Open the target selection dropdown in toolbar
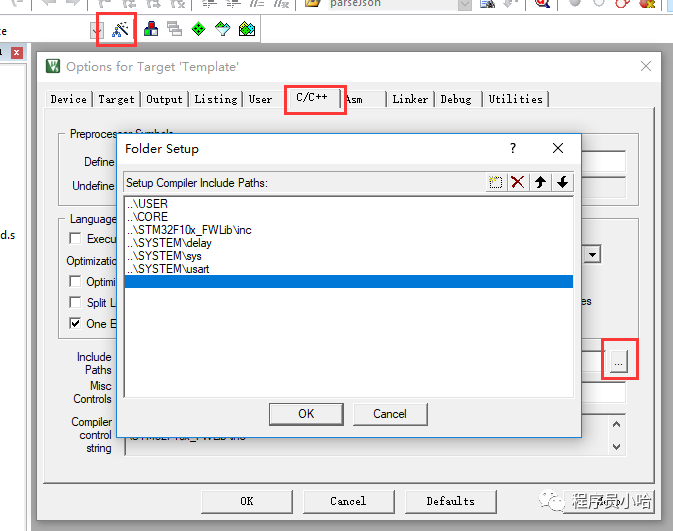 [x=97, y=30]
